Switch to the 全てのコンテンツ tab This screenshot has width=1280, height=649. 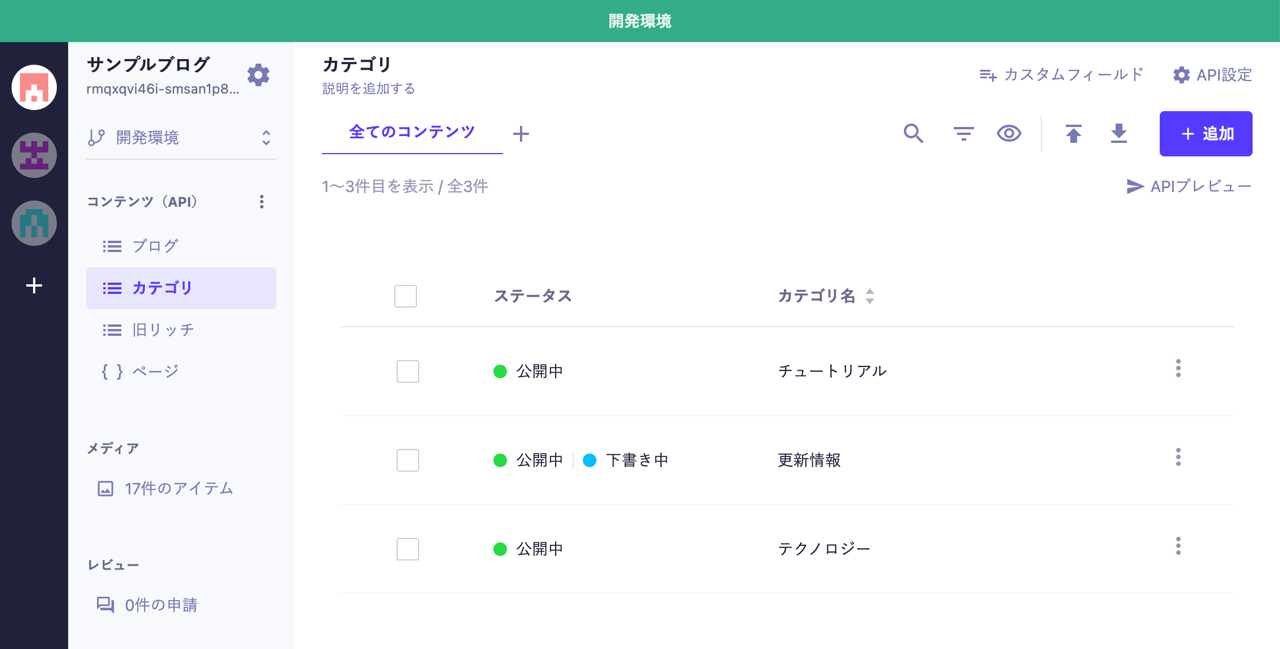[410, 132]
